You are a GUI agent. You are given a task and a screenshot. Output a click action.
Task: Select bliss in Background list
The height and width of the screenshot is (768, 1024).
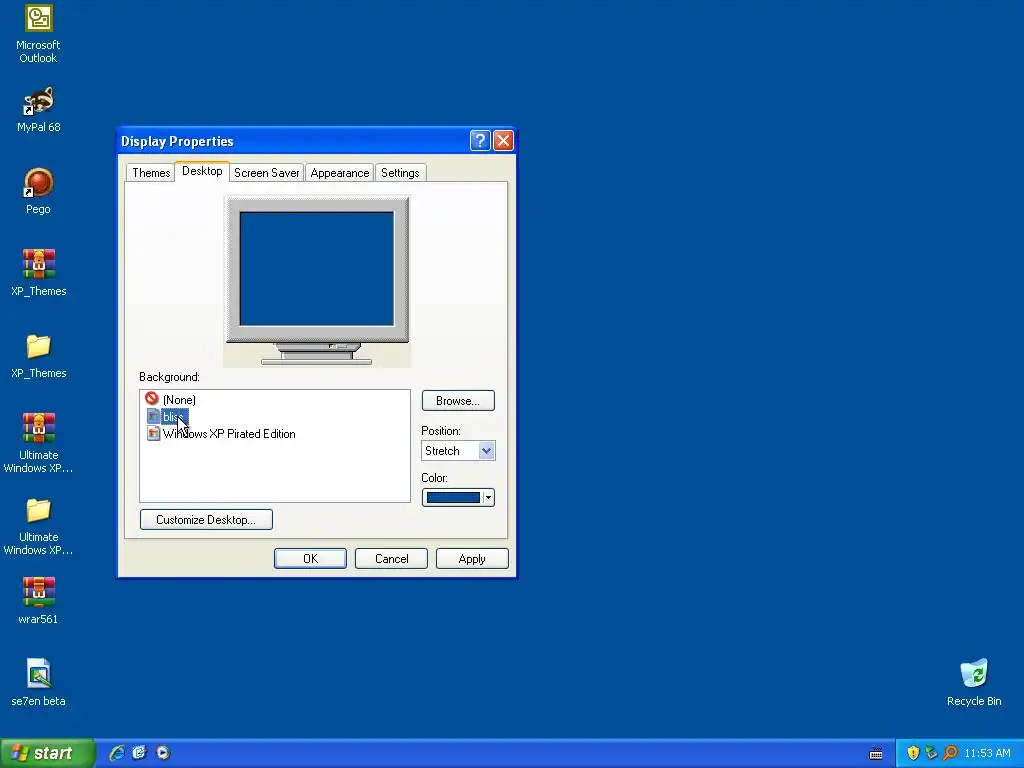tap(174, 417)
